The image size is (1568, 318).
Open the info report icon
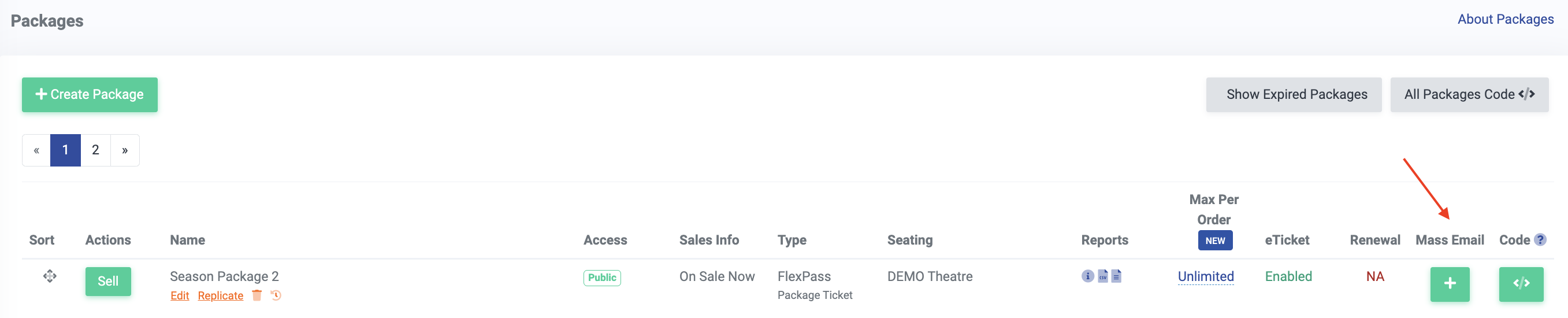[1087, 276]
